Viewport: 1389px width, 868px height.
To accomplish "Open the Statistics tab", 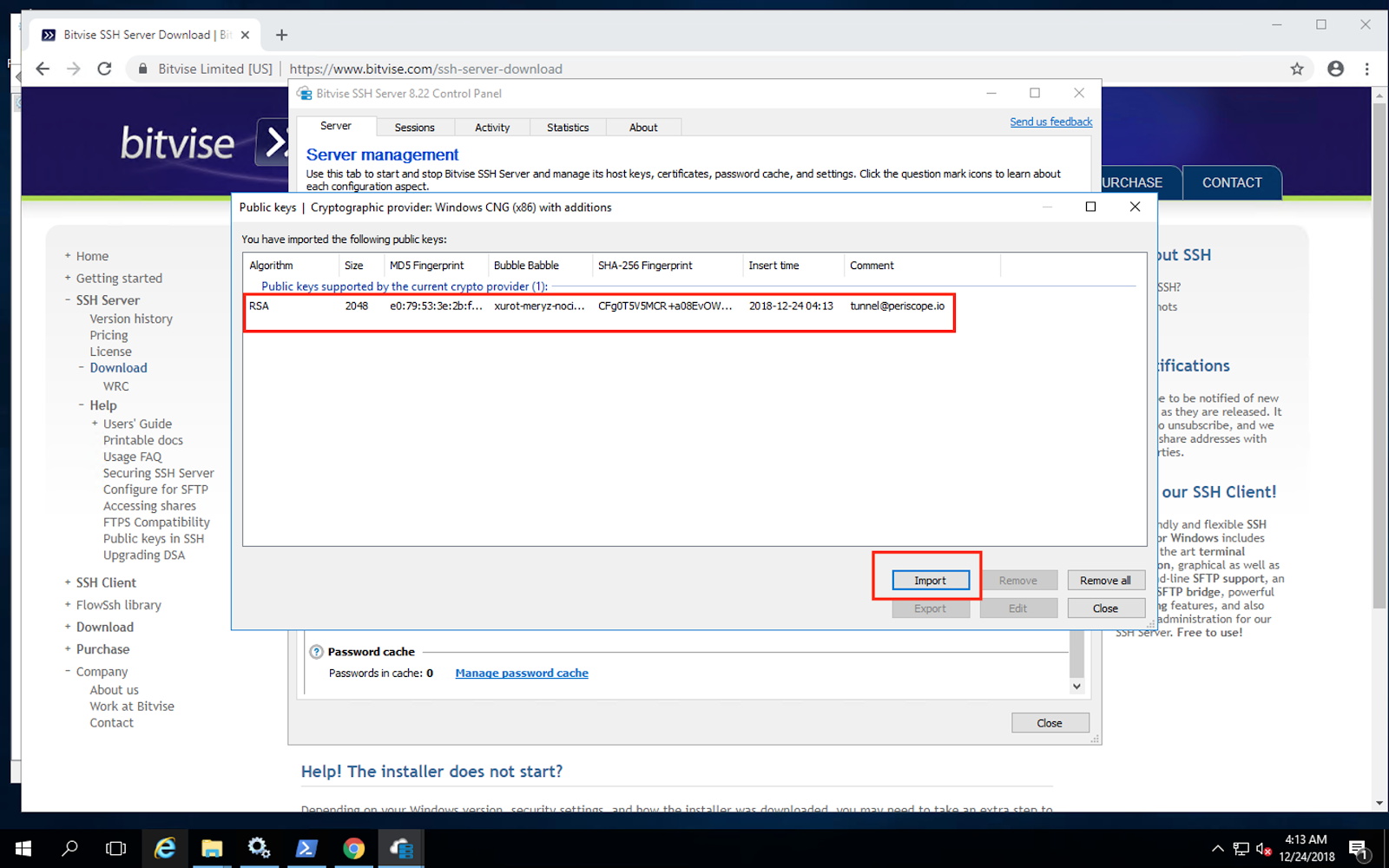I will click(x=568, y=128).
